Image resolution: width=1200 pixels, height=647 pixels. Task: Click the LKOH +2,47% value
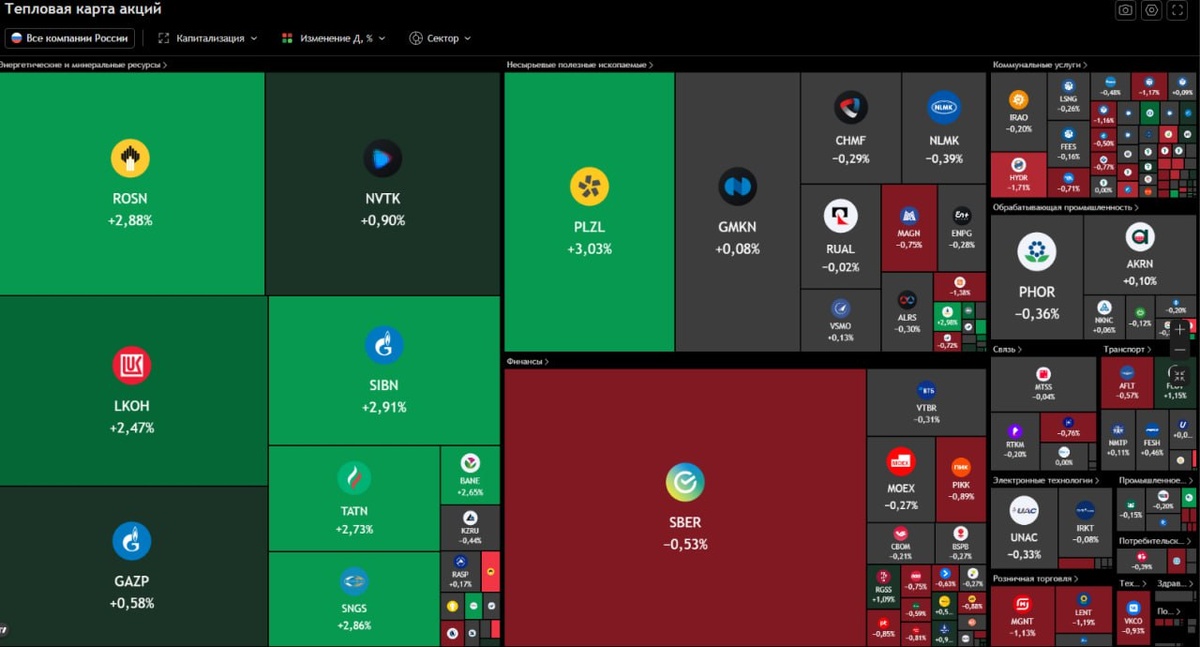pos(131,428)
